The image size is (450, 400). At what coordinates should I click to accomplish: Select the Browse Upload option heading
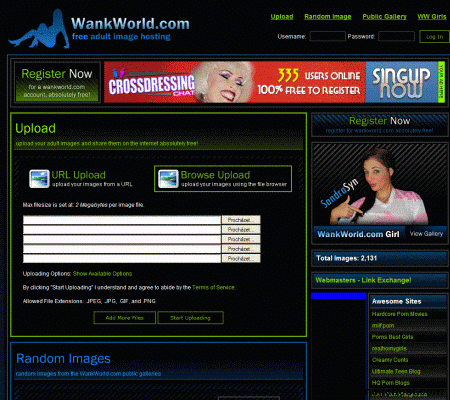click(x=215, y=175)
